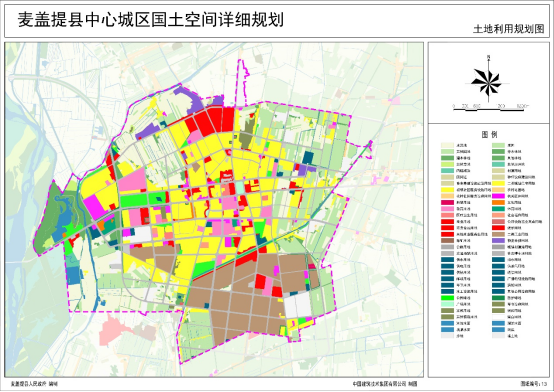This screenshot has width=554, height=392.
Task: Click the 图例 legend heading
Action: (x=489, y=134)
